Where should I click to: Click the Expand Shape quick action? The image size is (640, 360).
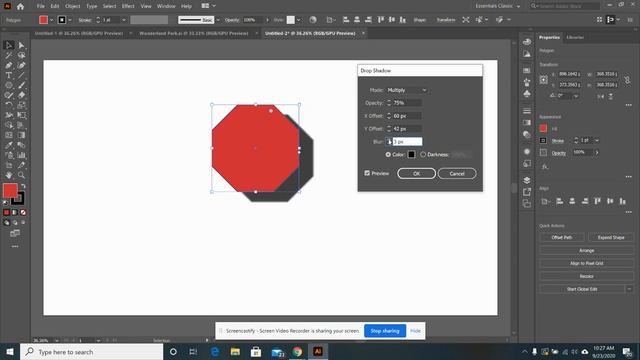click(611, 237)
